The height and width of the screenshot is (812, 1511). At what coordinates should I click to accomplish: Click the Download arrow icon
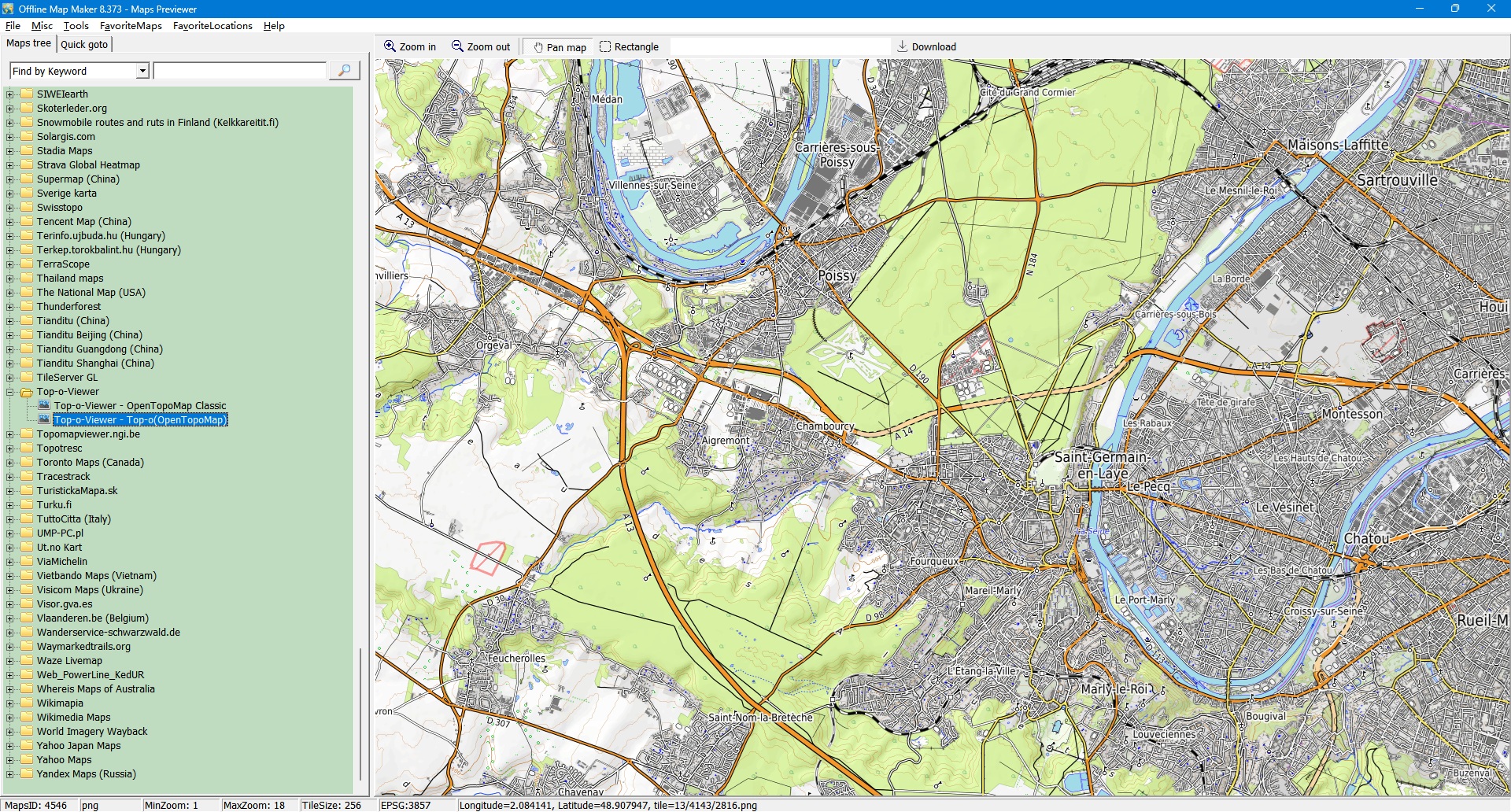tap(903, 46)
